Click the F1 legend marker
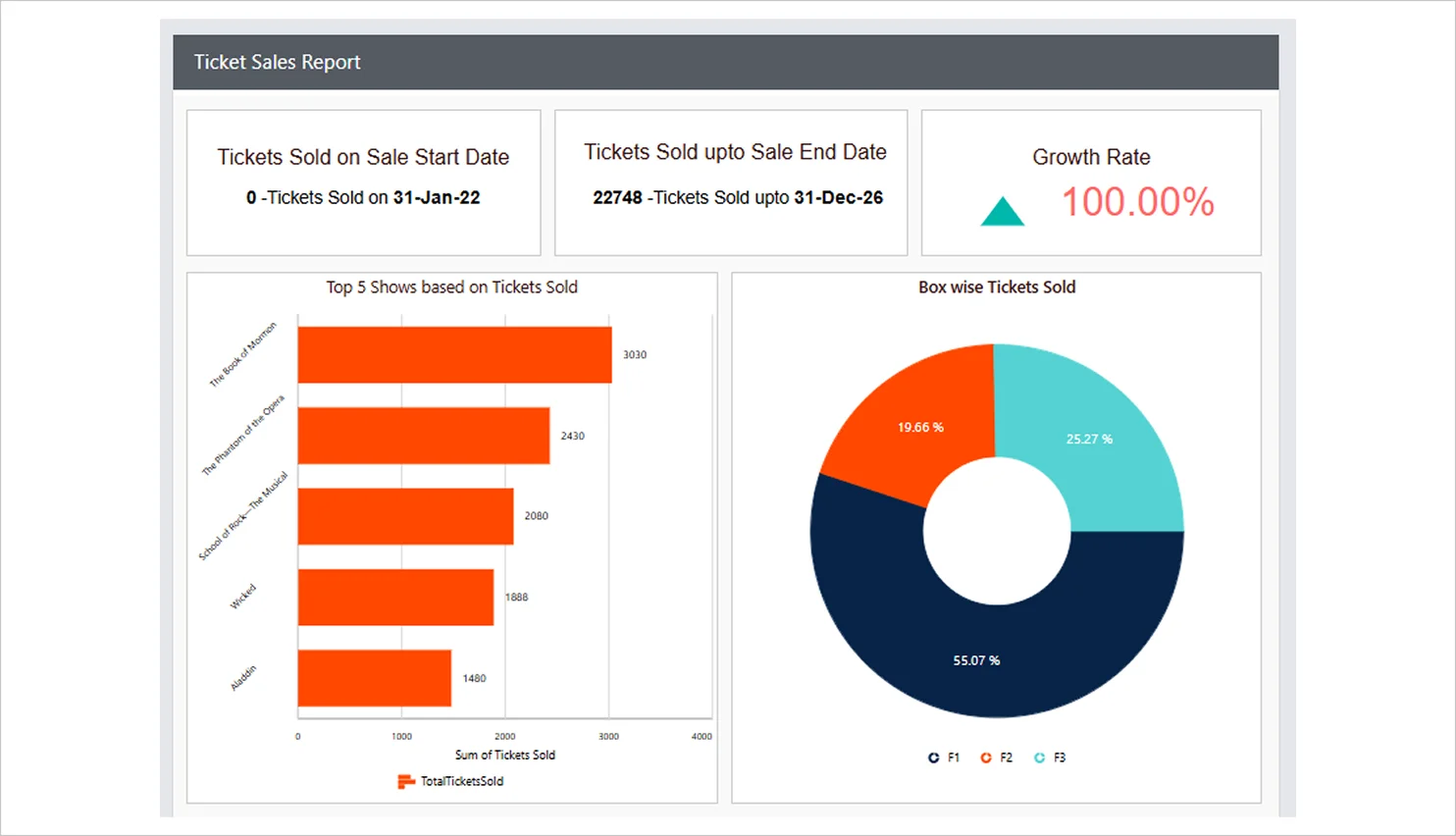This screenshot has width=1456, height=836. pyautogui.click(x=933, y=758)
